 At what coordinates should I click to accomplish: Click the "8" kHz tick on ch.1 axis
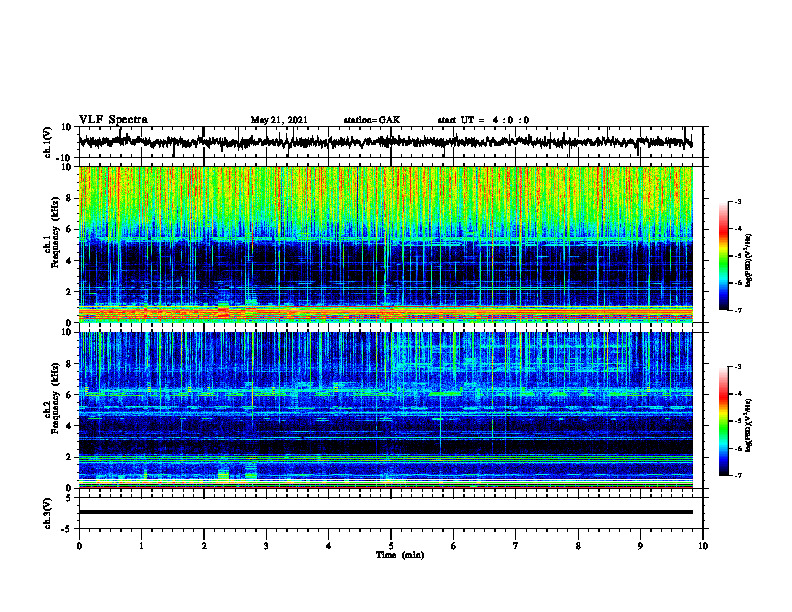(70, 198)
